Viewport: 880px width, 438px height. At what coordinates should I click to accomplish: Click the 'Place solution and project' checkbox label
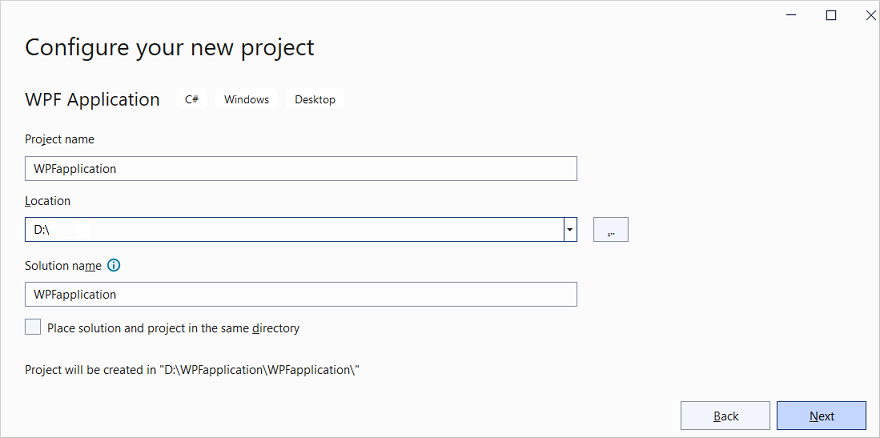coord(173,328)
